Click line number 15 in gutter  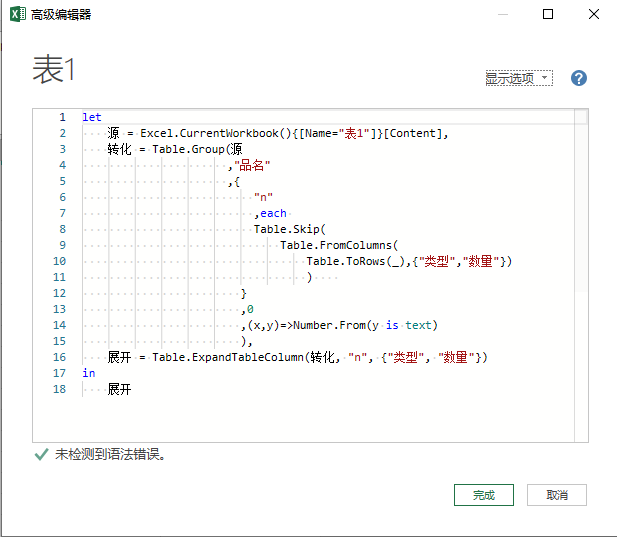coord(59,341)
